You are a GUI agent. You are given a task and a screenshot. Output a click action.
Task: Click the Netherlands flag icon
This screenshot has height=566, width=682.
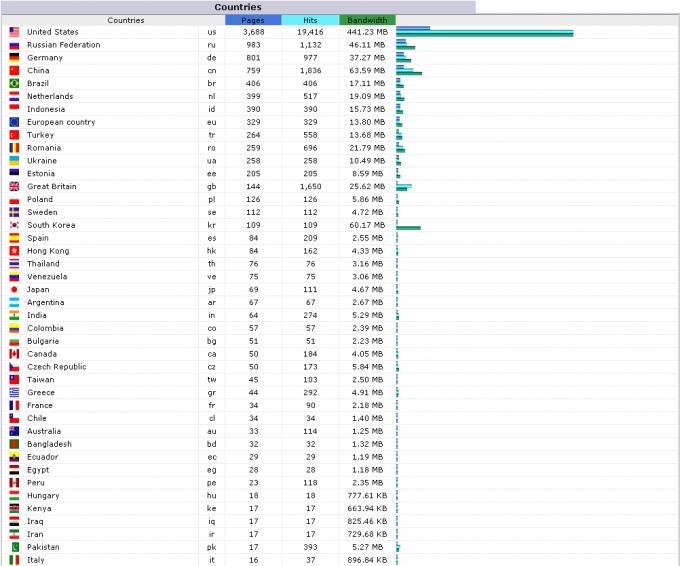(14, 96)
